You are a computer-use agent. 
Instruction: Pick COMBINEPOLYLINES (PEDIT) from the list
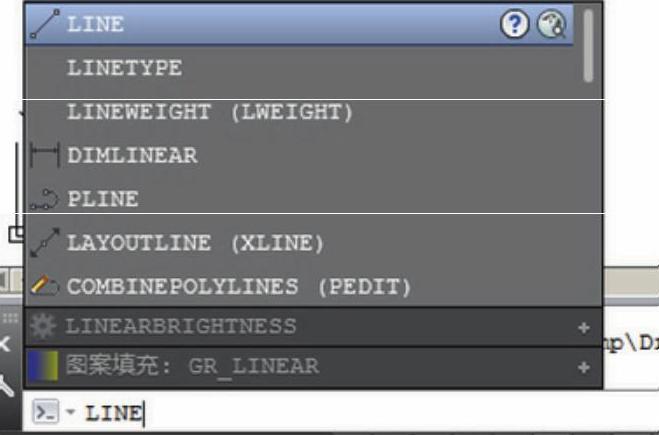tap(238, 287)
